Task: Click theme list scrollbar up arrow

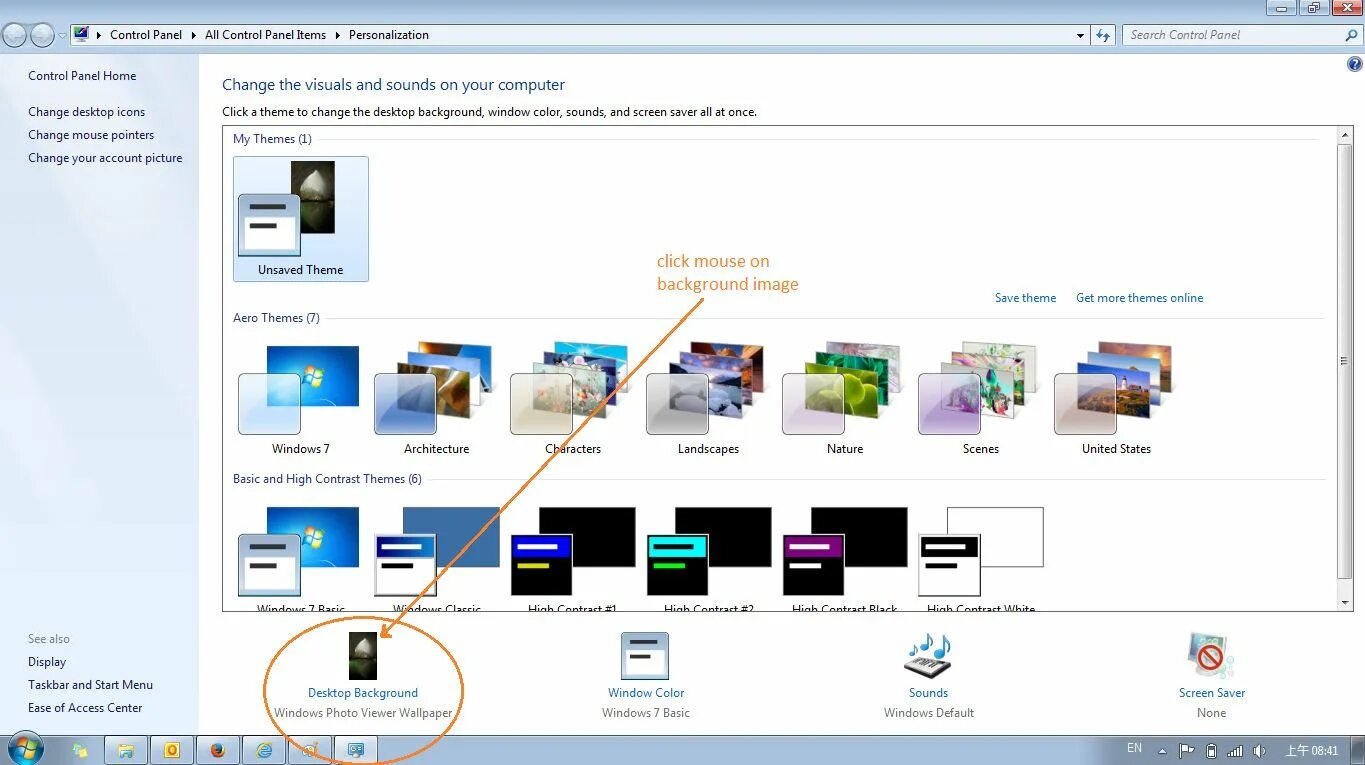Action: coord(1345,135)
